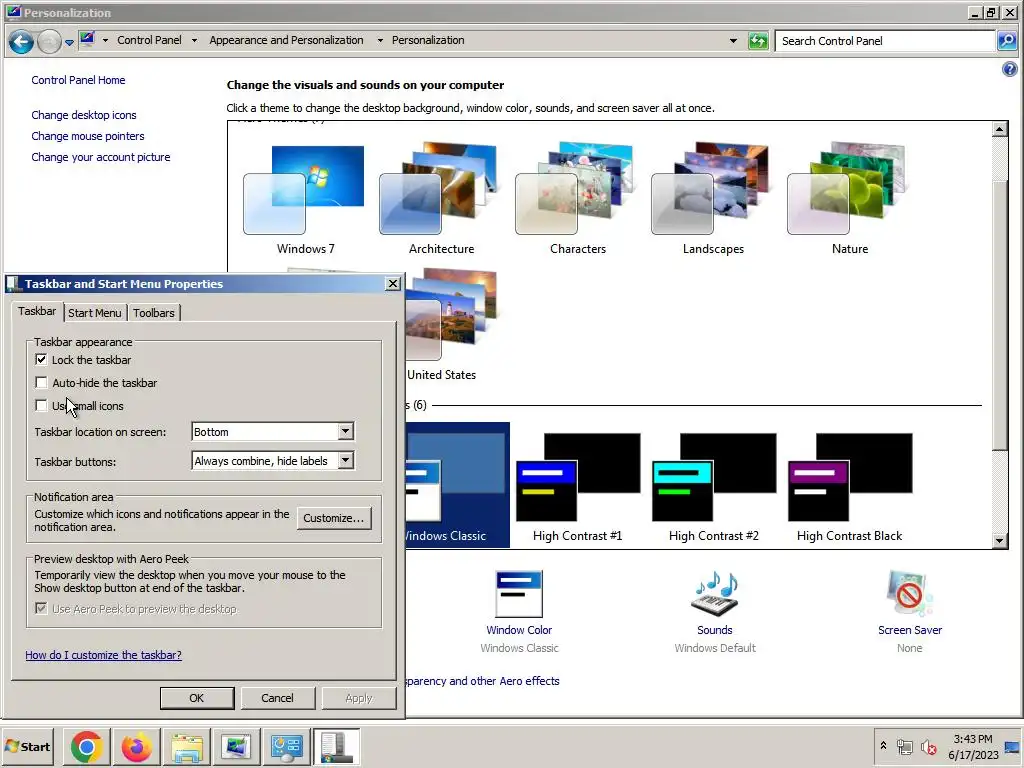This screenshot has height=768, width=1024.
Task: Click the Forward navigation arrow
Action: (x=49, y=42)
